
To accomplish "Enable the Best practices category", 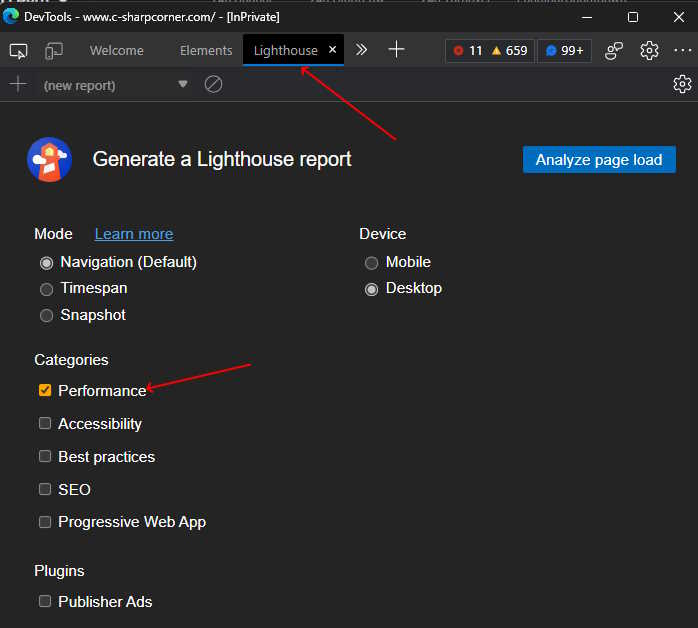I will (x=45, y=456).
